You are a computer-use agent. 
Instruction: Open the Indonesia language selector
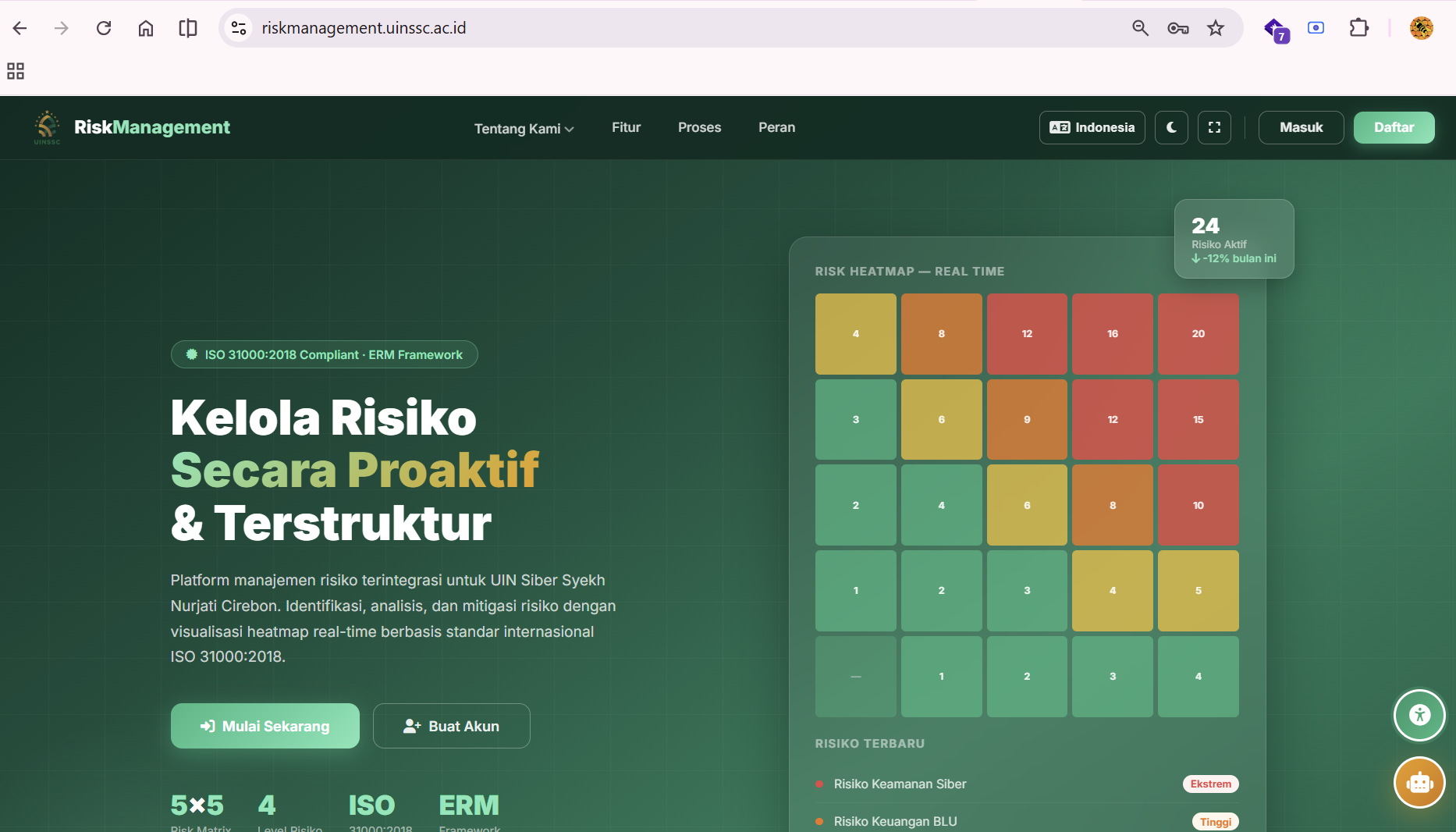(1092, 127)
